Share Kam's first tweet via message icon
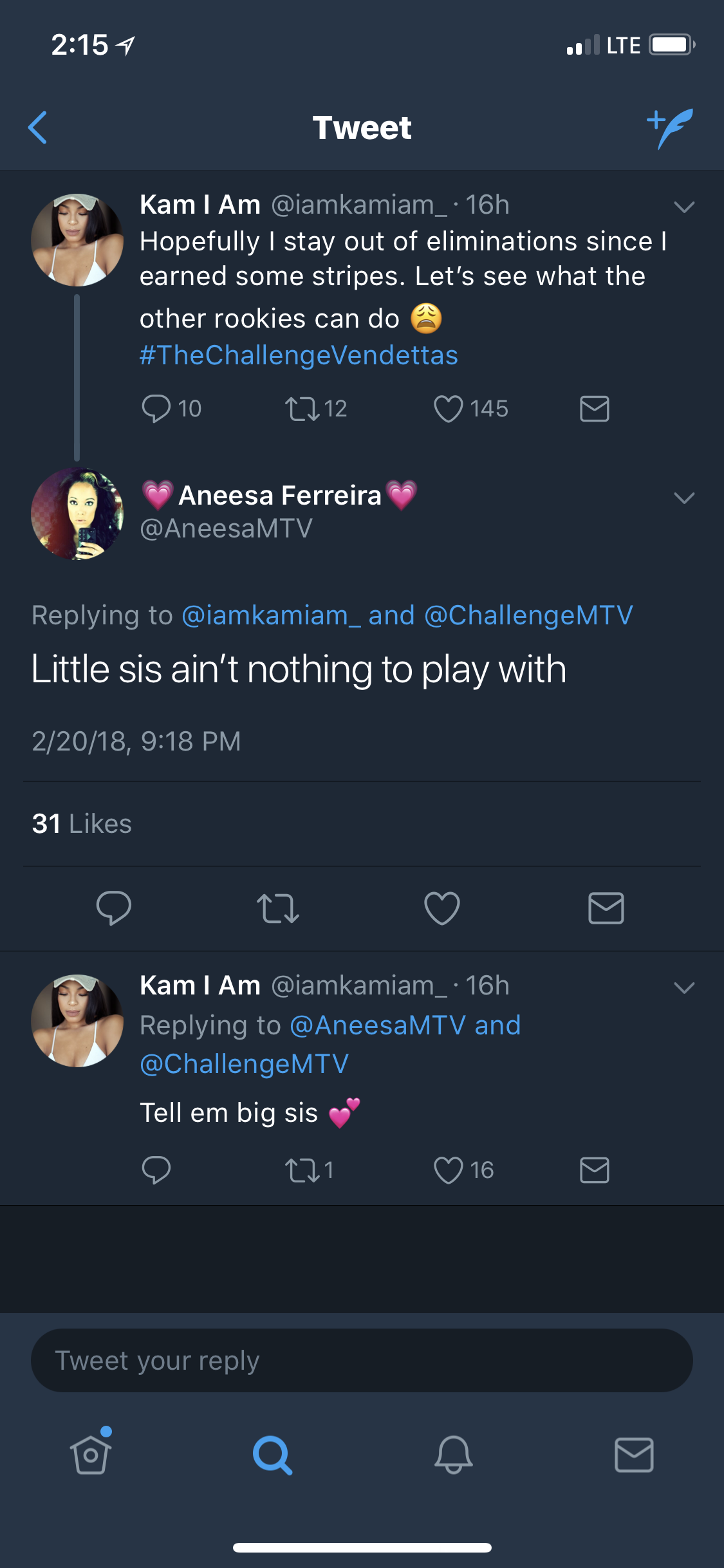This screenshot has height=1568, width=724. point(595,409)
